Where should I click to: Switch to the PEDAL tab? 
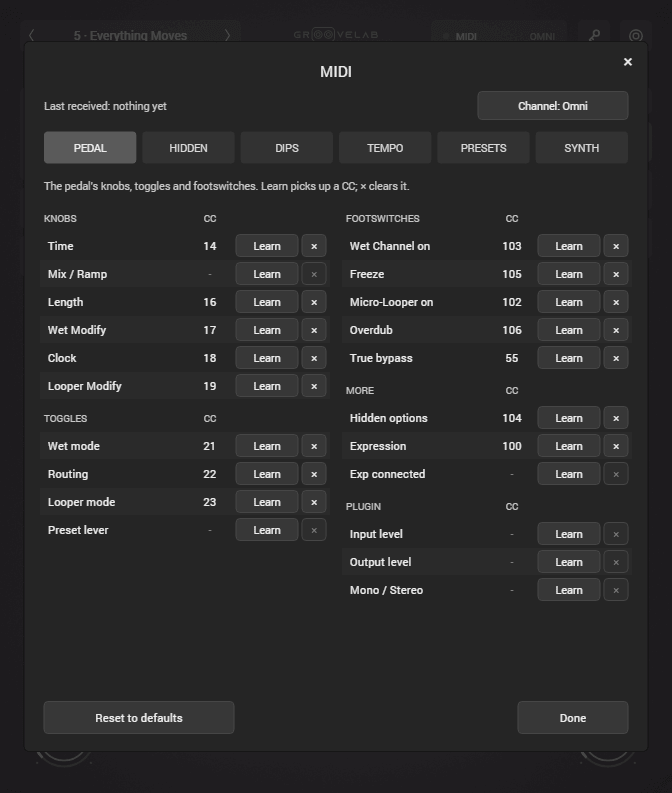pyautogui.click(x=90, y=148)
